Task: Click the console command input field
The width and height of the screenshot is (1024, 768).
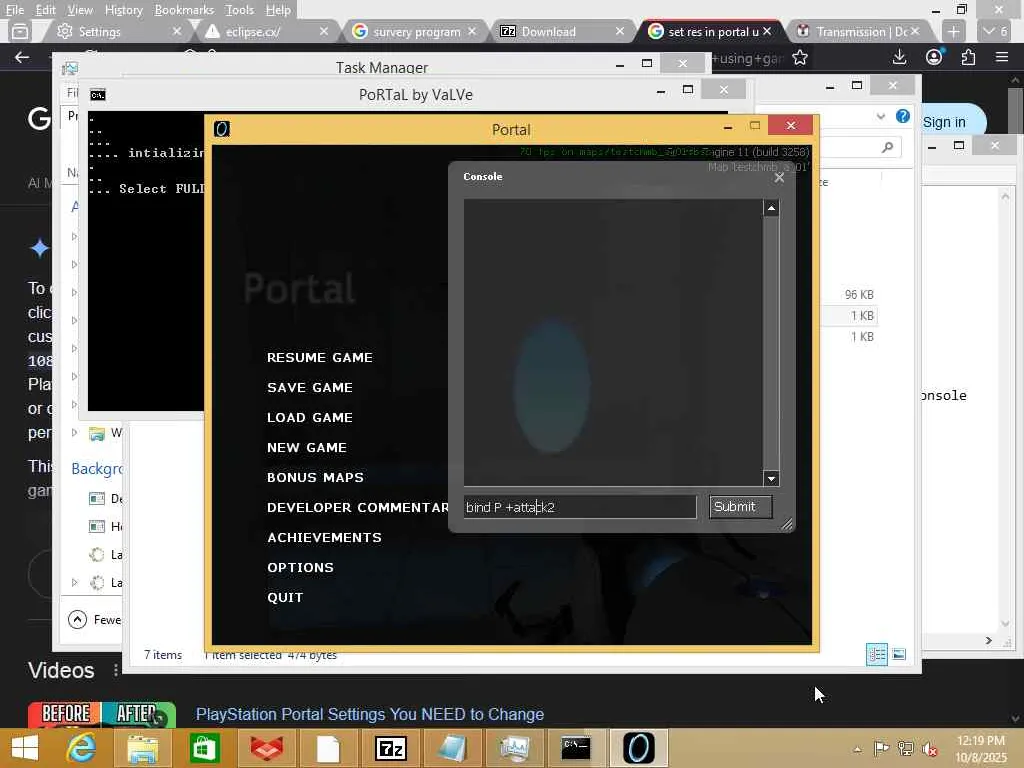Action: click(x=580, y=507)
